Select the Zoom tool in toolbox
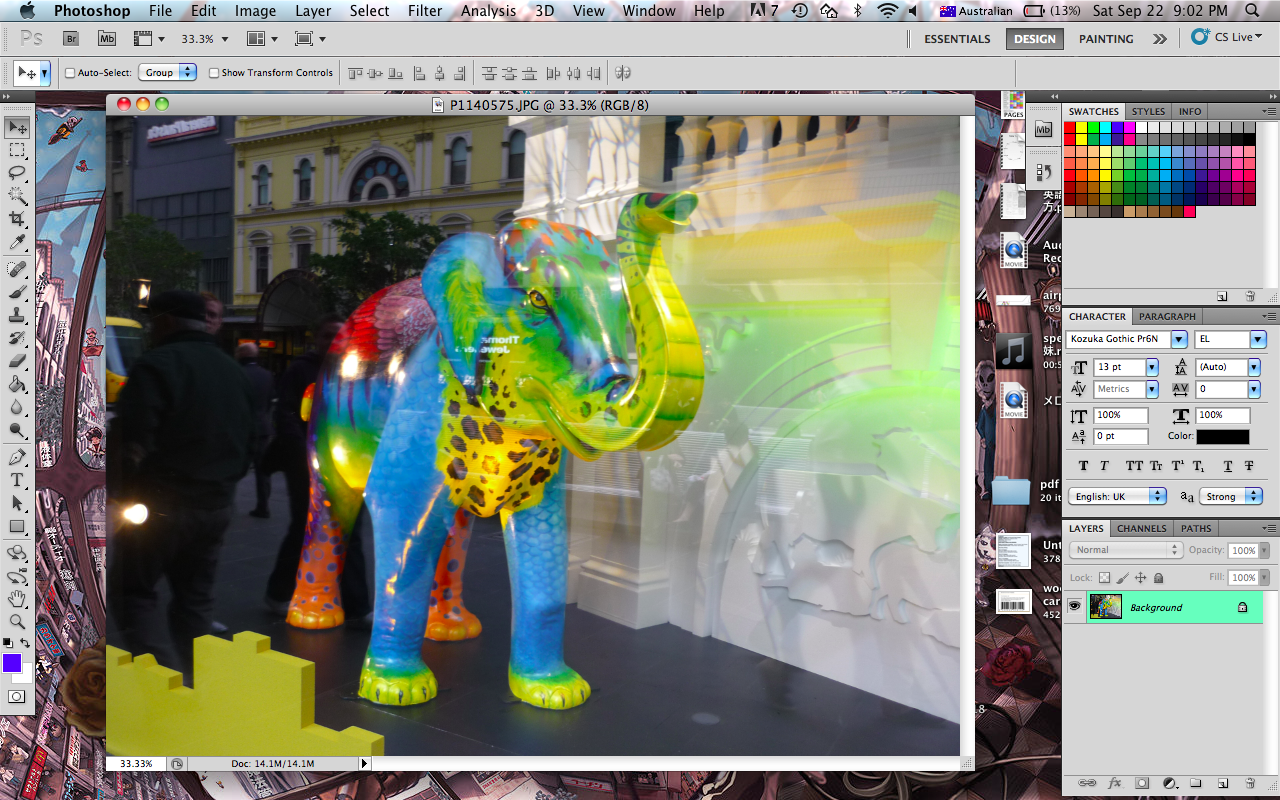 pyautogui.click(x=17, y=621)
